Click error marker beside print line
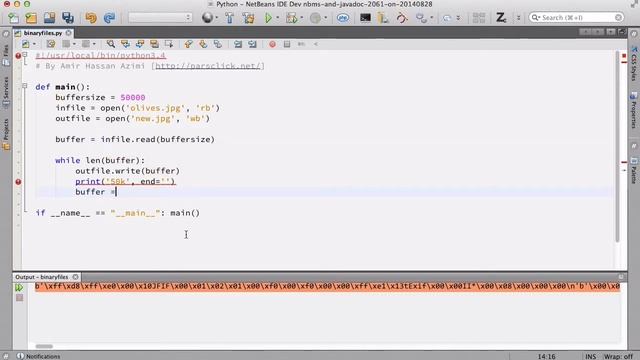The image size is (640, 360). (18, 182)
